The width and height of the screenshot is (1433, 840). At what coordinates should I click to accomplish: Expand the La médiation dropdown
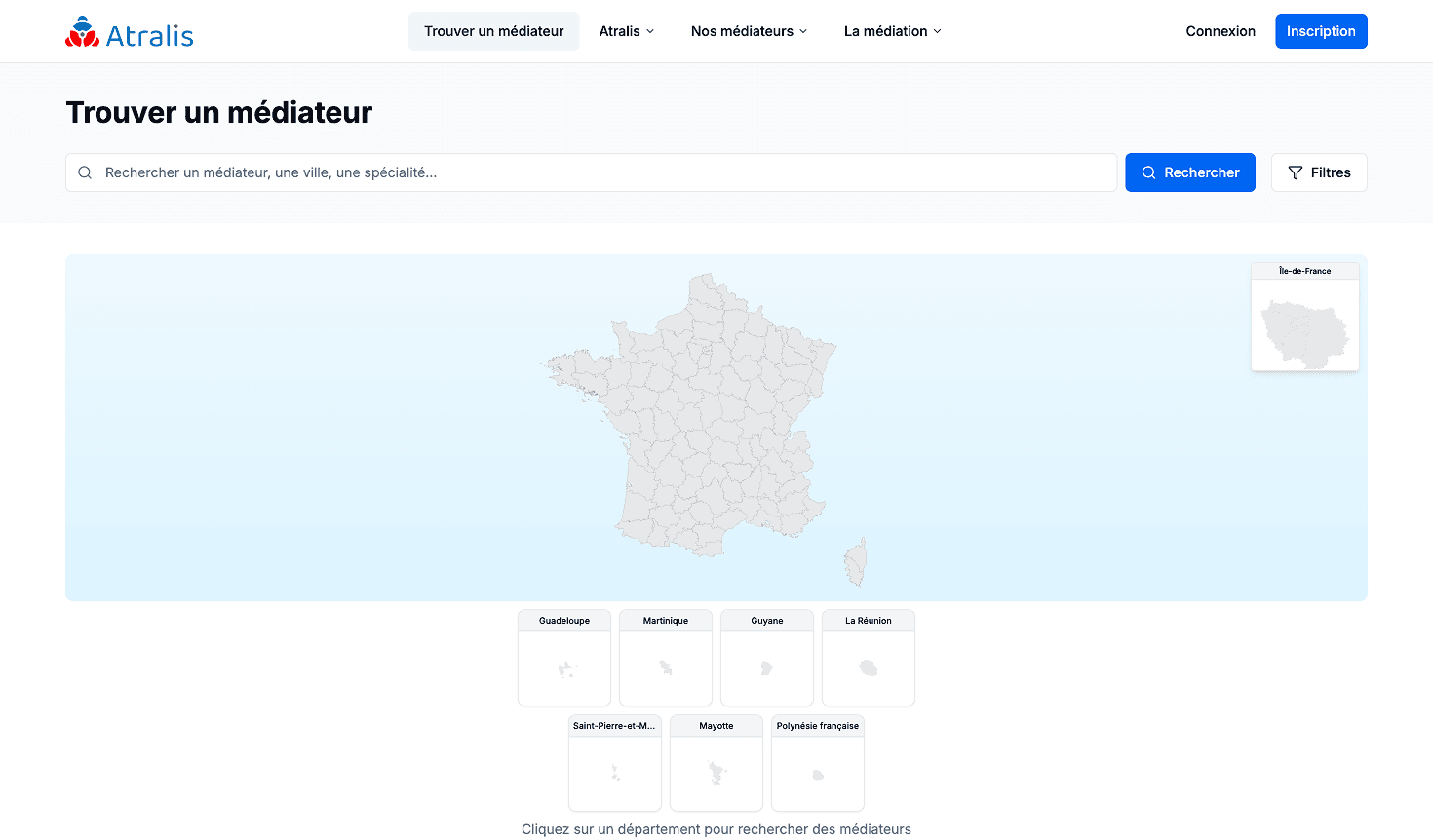[x=893, y=31]
